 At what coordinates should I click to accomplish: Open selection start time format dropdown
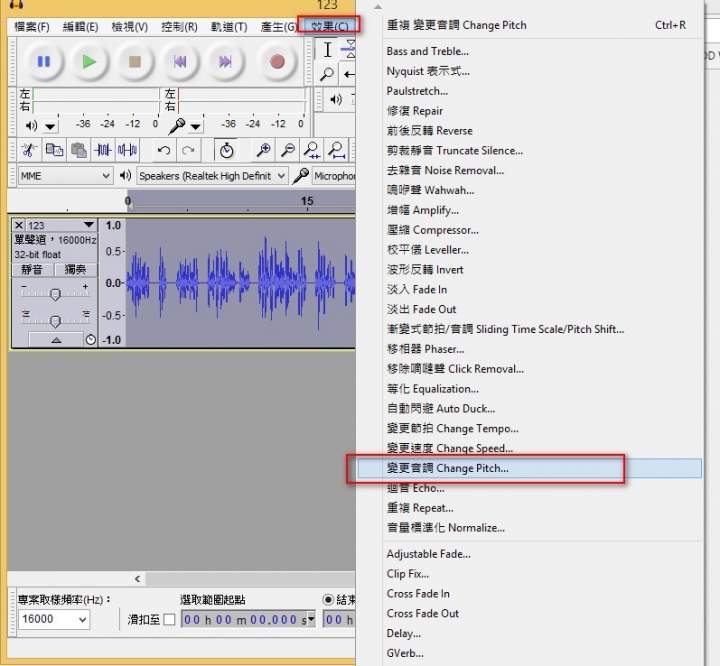coord(311,619)
